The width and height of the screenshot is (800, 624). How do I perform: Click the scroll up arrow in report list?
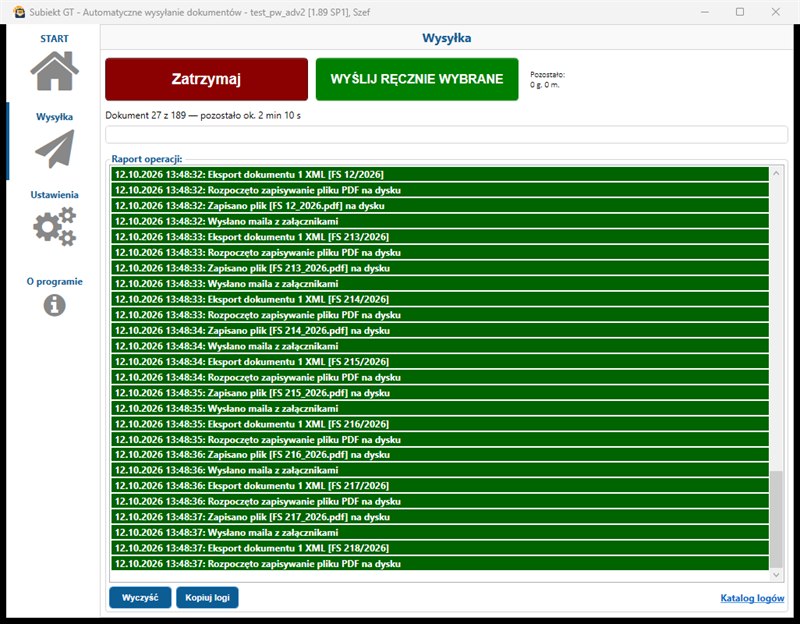pos(776,173)
